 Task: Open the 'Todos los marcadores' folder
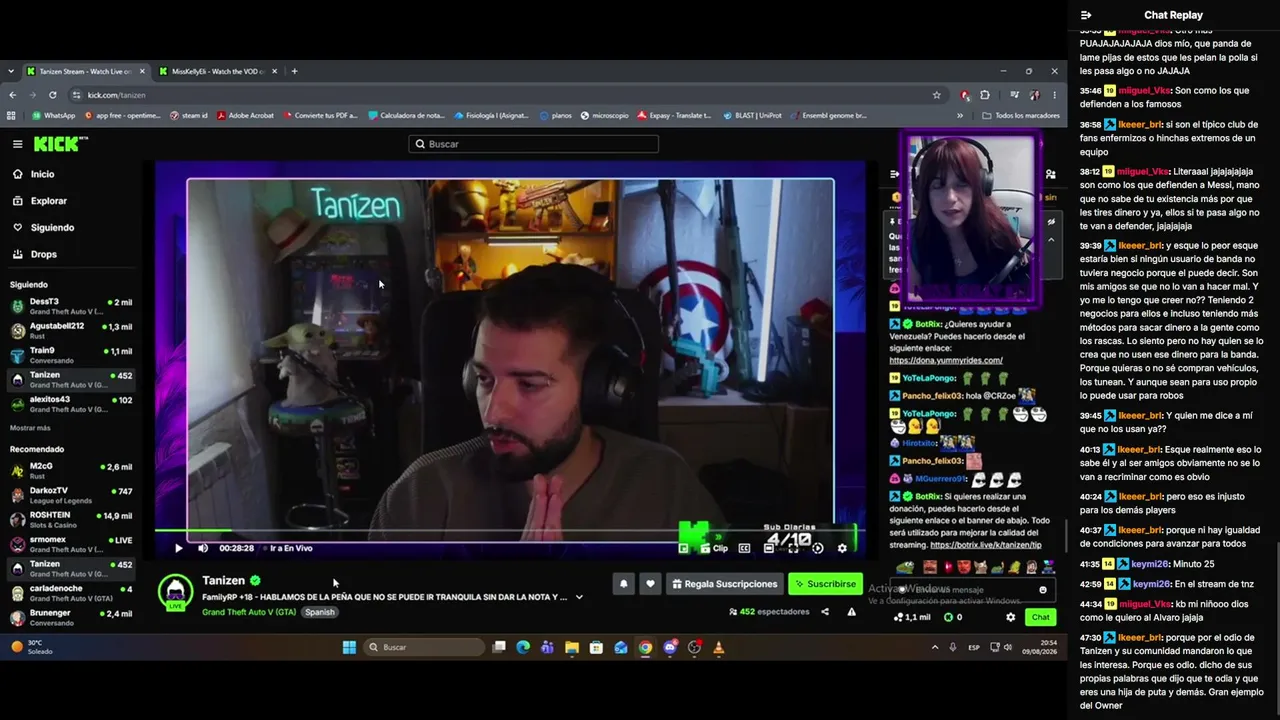coord(1021,116)
